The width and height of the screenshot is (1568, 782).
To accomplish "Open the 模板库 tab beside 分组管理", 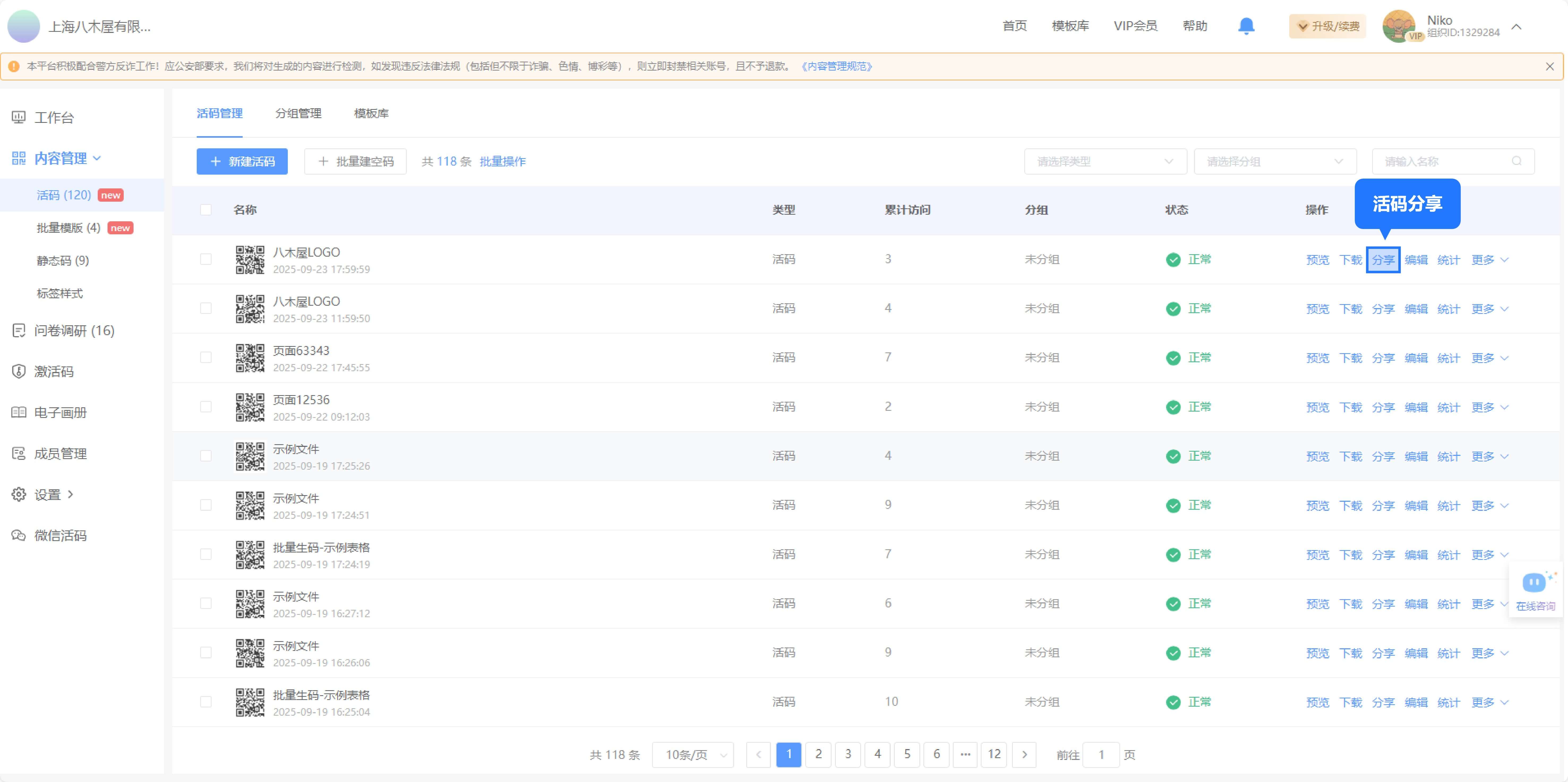I will click(x=371, y=113).
